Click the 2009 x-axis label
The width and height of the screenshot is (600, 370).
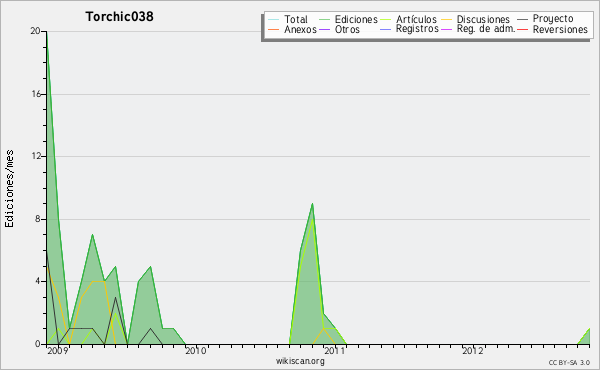coord(57,350)
